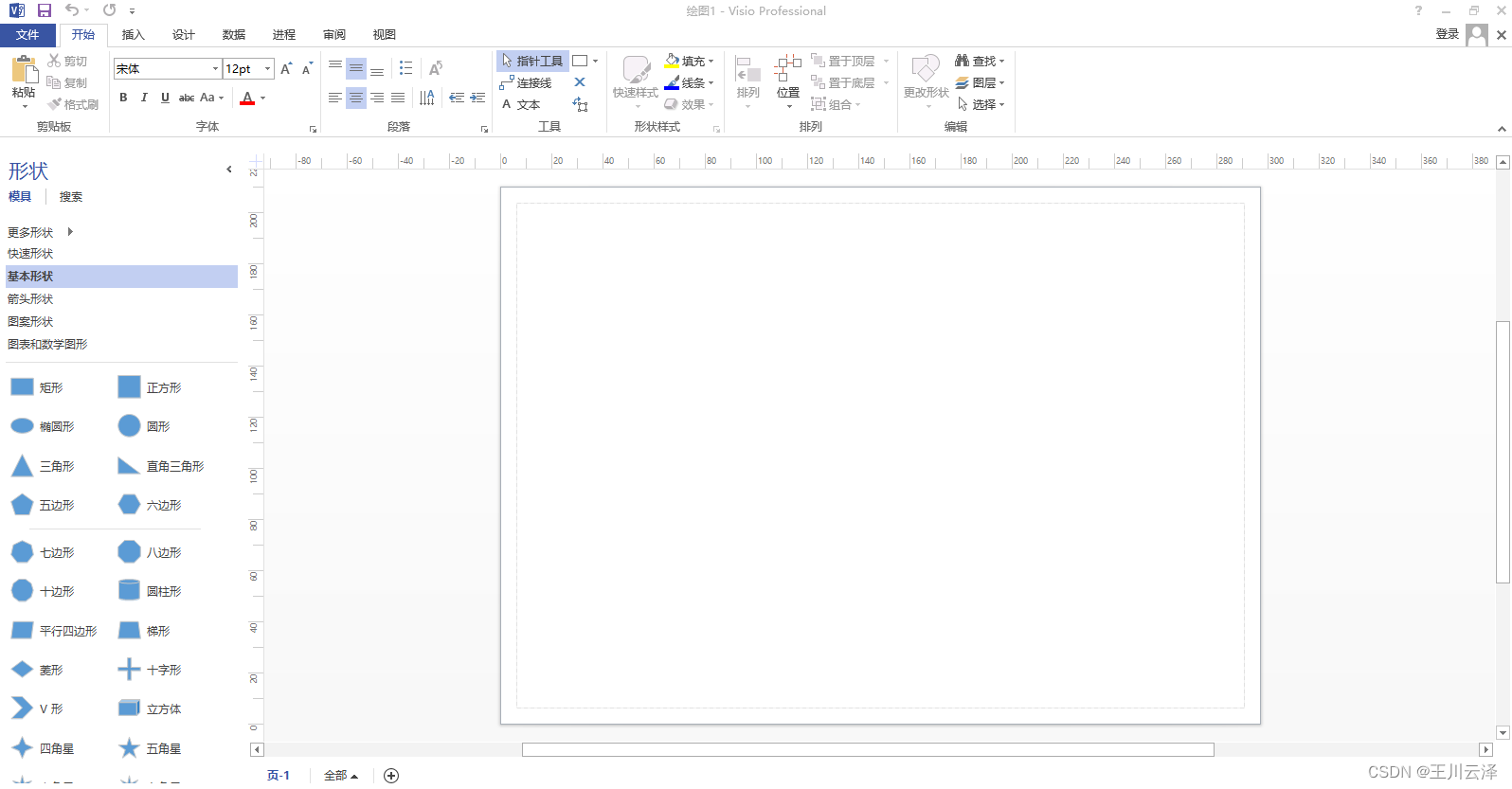The width and height of the screenshot is (1512, 789).
Task: Toggle Underline formatting
Action: tap(165, 98)
